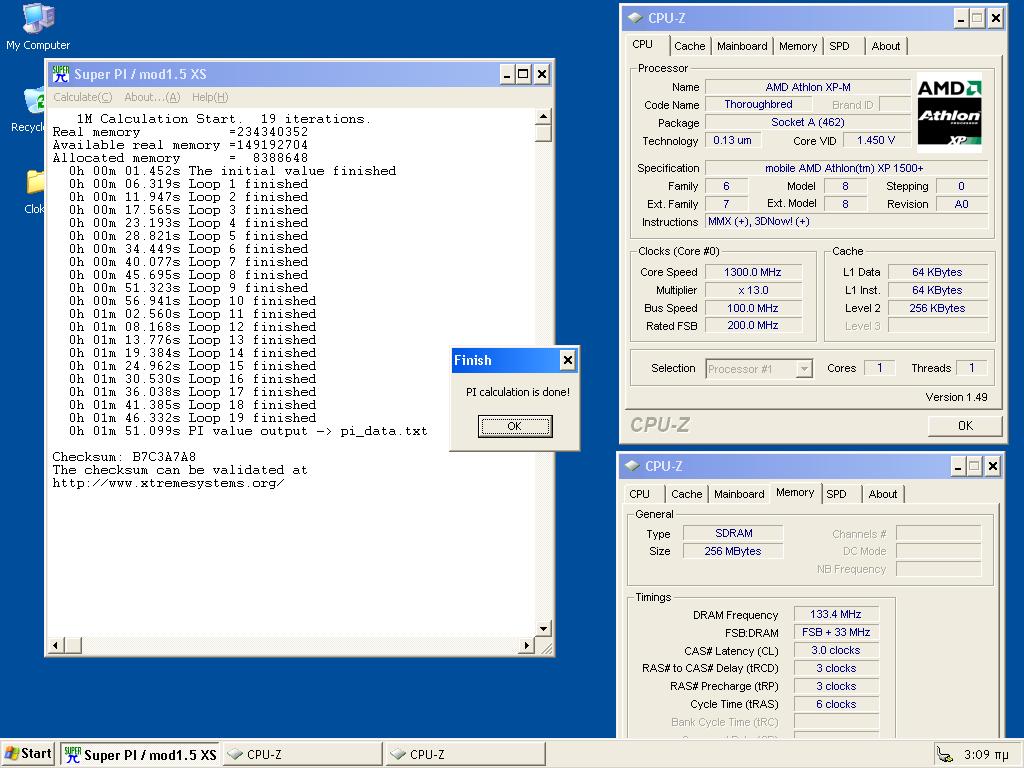
Task: Click the 200.0 MHz rated FSB value
Action: [752, 325]
